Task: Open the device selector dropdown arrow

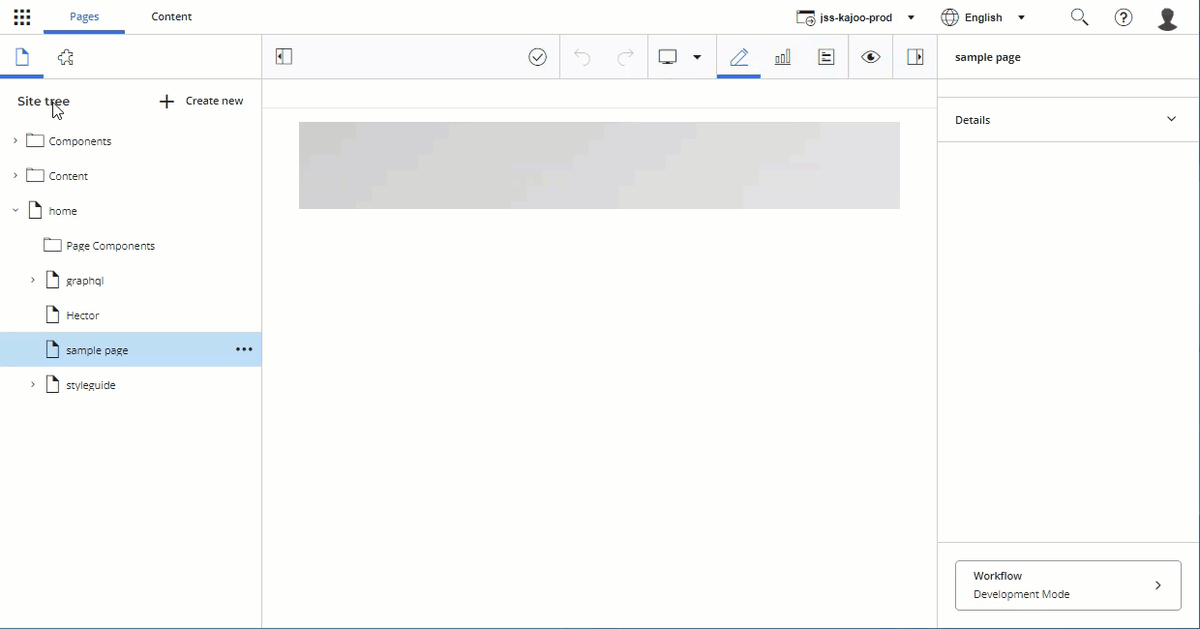Action: (x=697, y=57)
